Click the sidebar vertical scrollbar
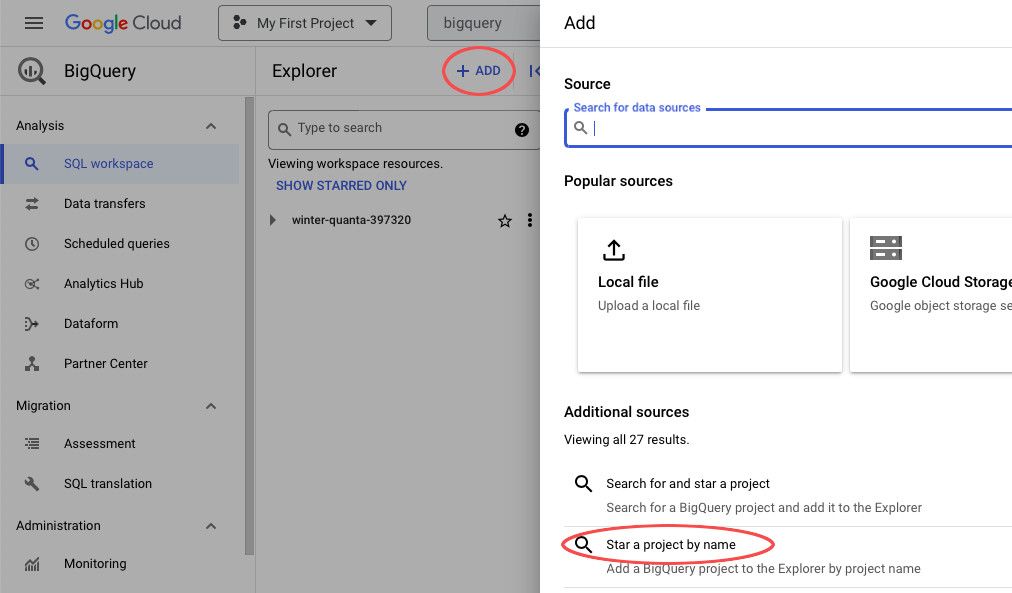 pos(249,326)
